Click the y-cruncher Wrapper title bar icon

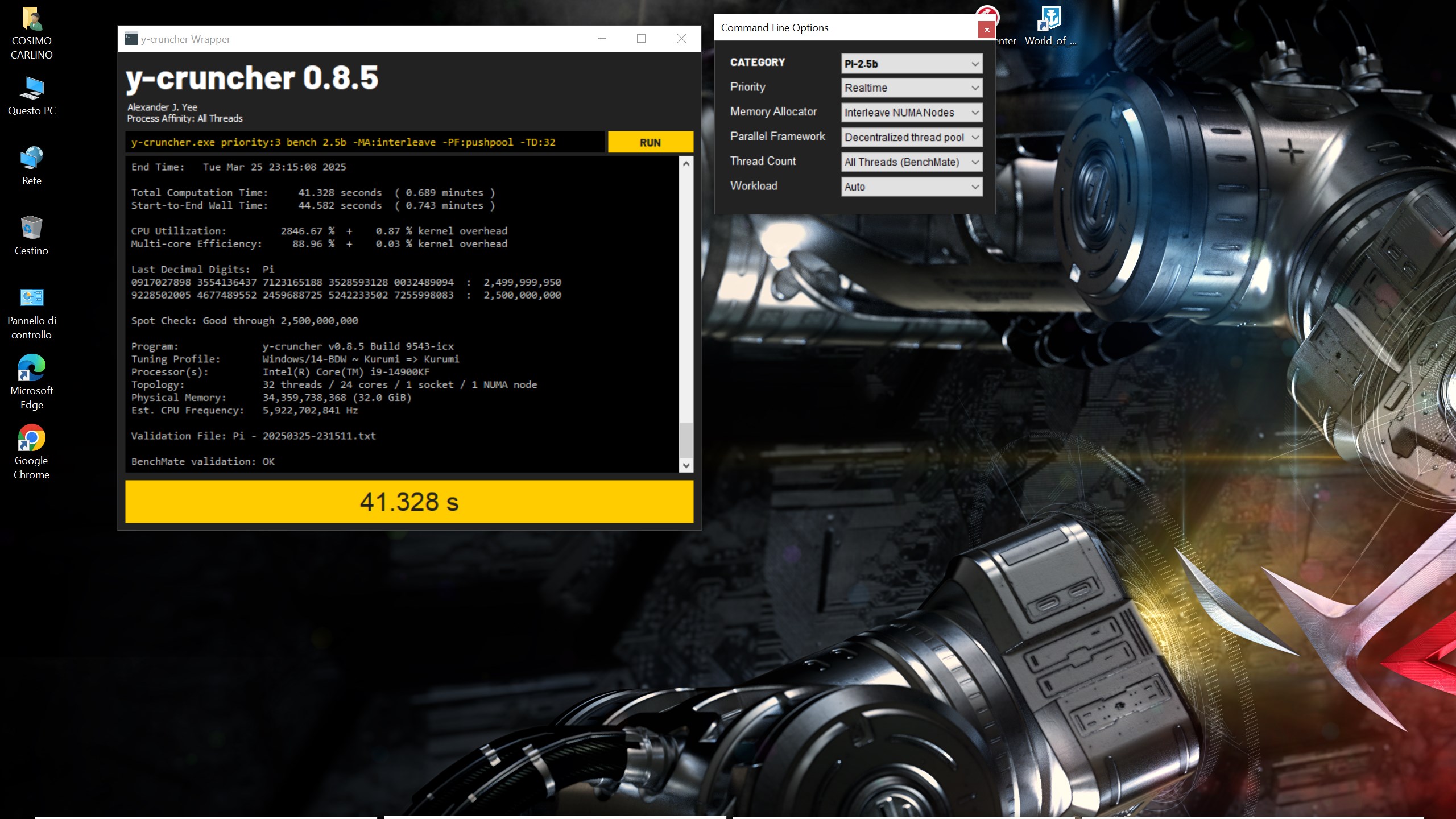[131, 39]
